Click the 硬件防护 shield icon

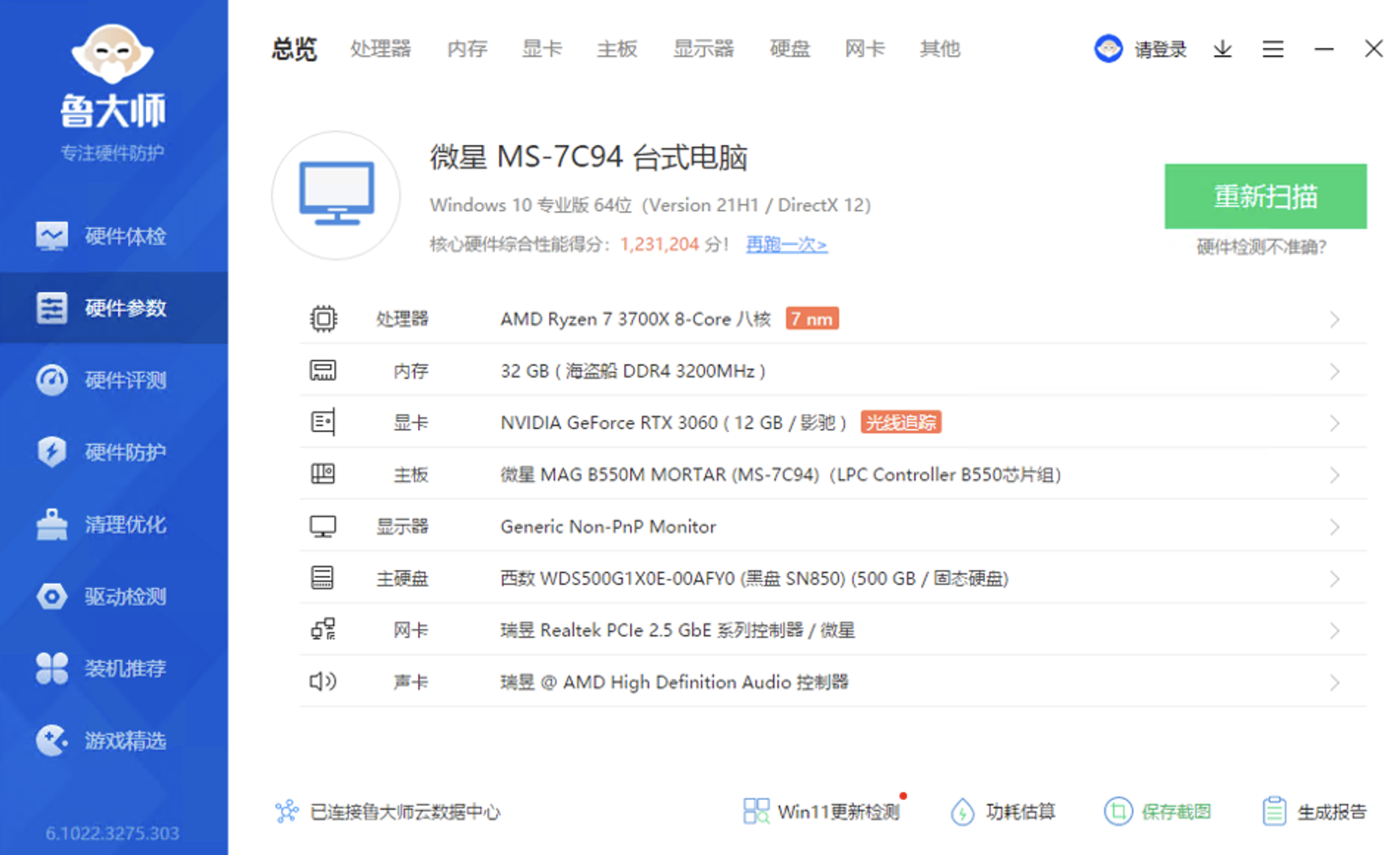[52, 452]
